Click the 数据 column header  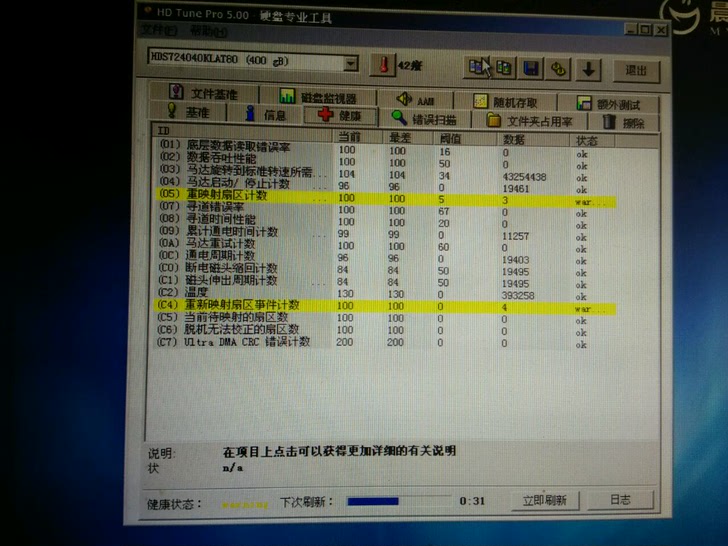click(533, 140)
